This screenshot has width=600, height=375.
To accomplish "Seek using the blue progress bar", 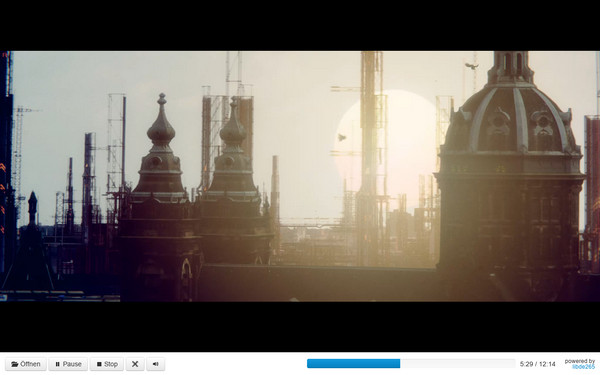I will coord(411,364).
